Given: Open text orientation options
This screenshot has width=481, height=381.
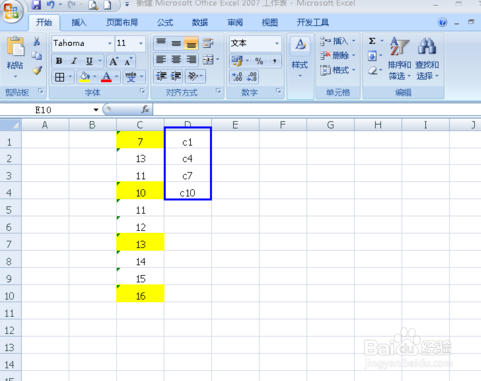Looking at the screenshot, I should click(x=195, y=76).
